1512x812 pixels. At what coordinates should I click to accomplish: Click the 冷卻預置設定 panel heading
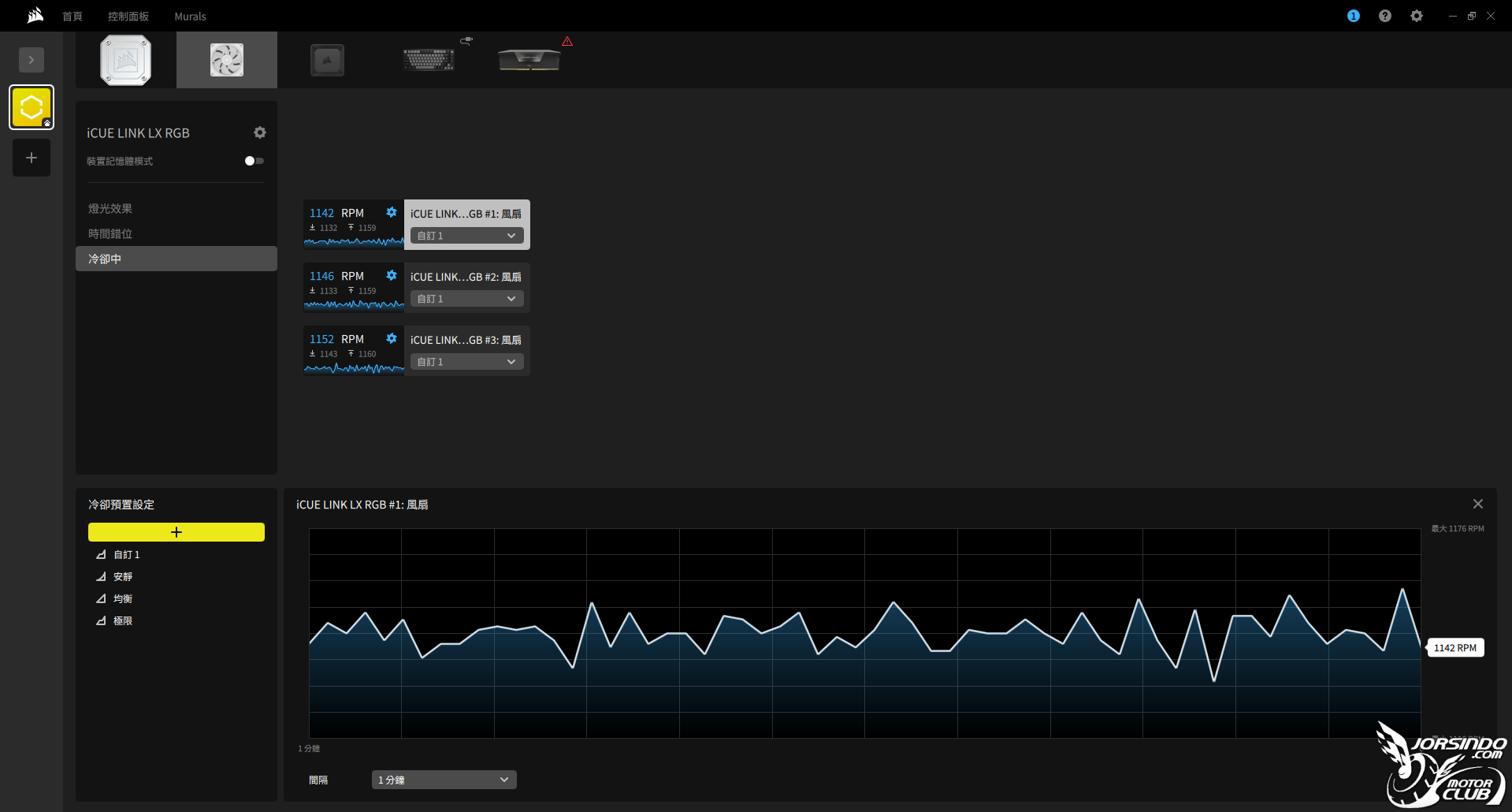click(x=121, y=505)
